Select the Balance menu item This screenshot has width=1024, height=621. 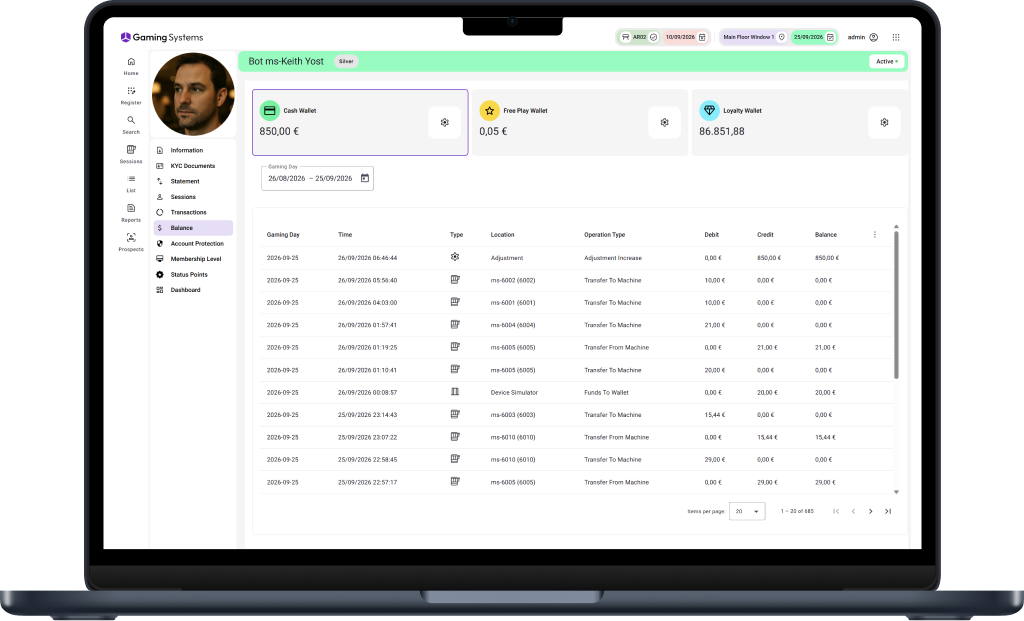point(193,228)
